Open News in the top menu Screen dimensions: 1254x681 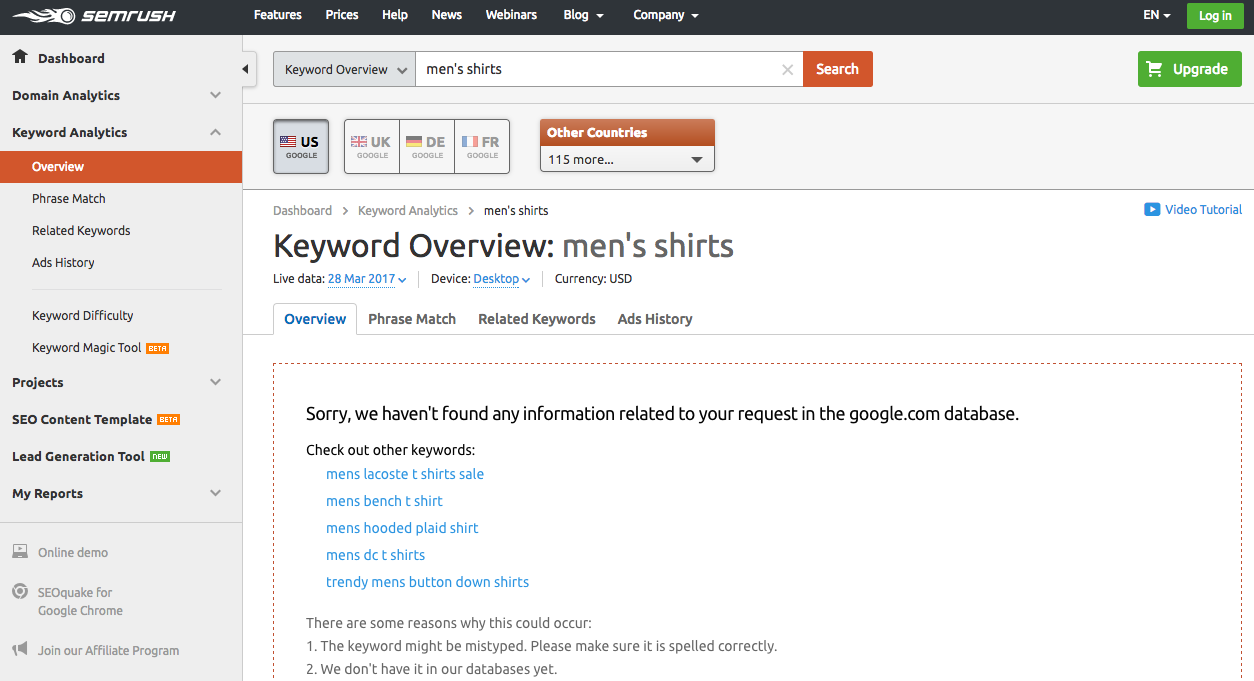click(x=447, y=16)
